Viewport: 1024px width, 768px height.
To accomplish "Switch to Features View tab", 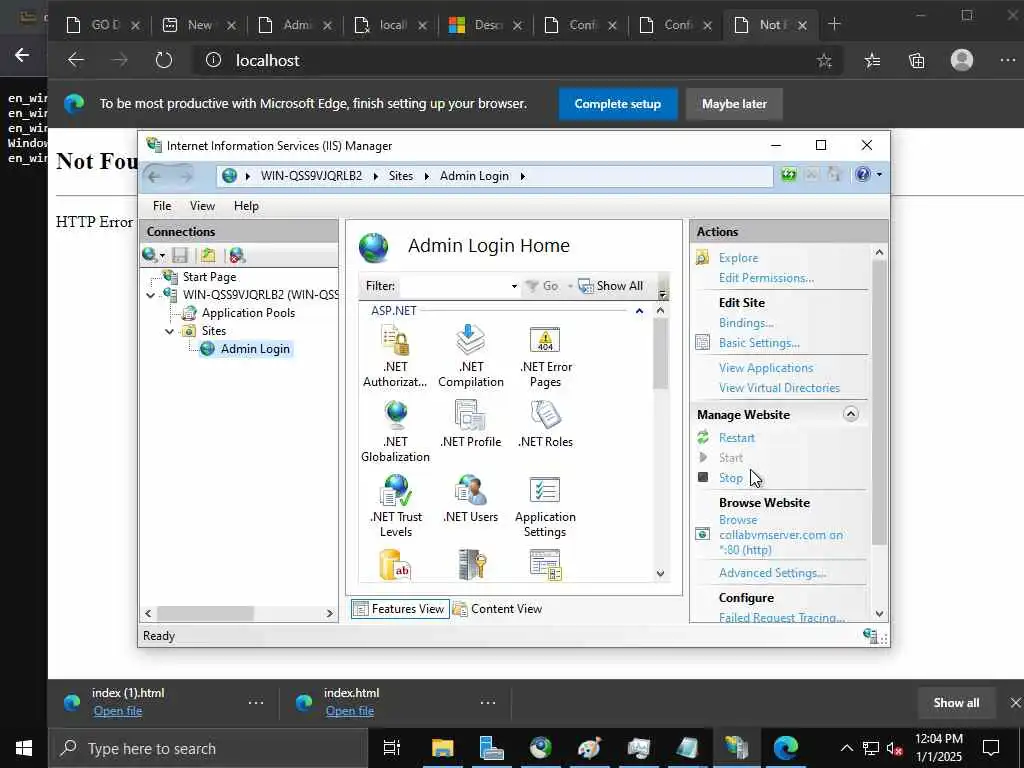I will 400,609.
